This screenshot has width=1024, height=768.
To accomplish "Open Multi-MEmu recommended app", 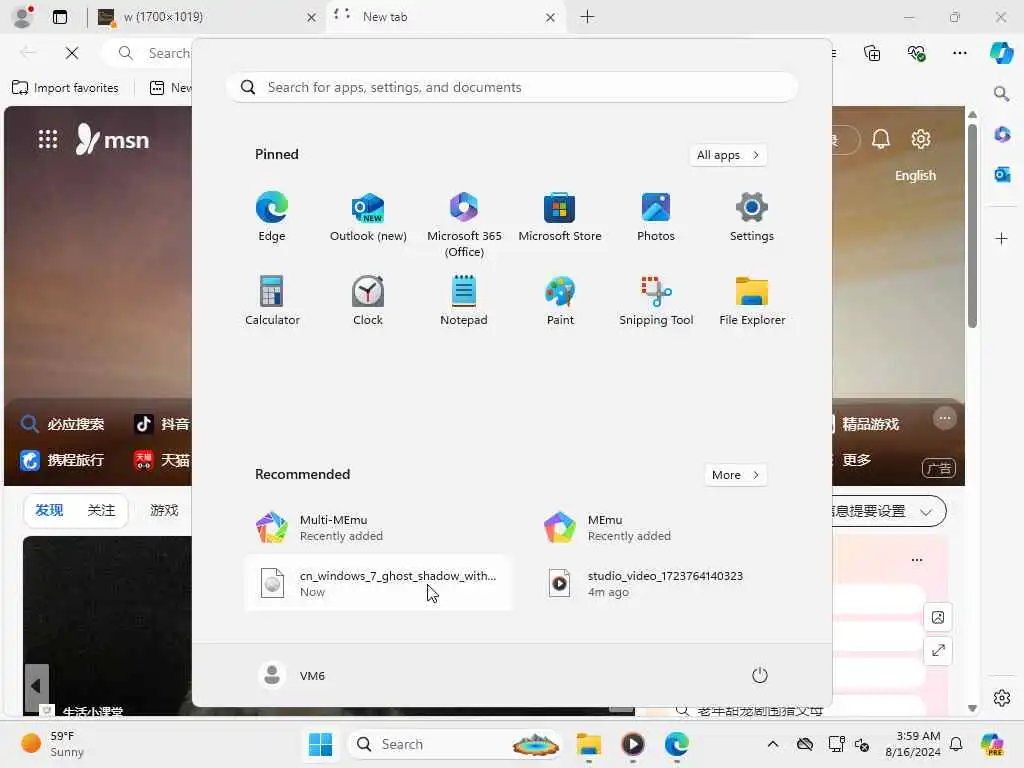I will point(379,528).
